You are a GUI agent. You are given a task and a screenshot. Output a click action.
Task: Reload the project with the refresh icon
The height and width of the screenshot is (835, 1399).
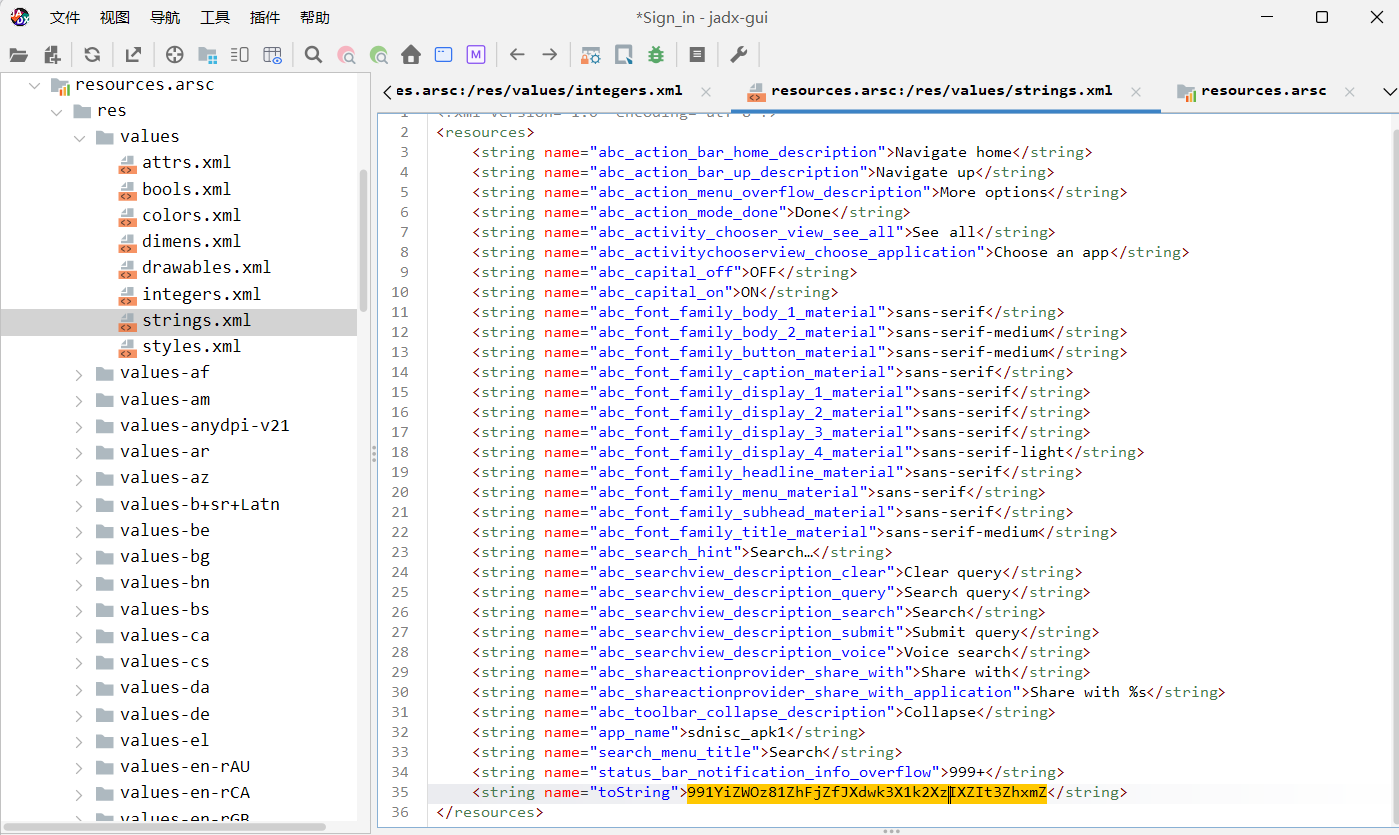92,55
